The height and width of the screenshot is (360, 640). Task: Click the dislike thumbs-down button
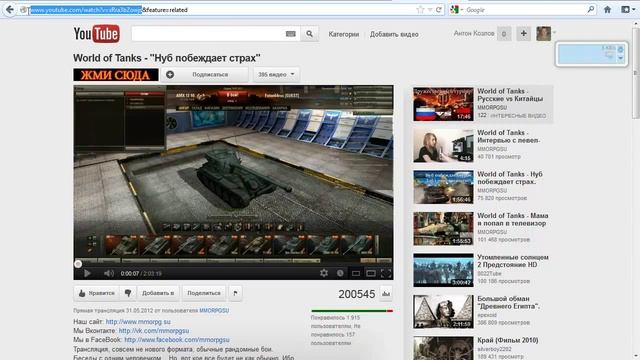[128, 293]
